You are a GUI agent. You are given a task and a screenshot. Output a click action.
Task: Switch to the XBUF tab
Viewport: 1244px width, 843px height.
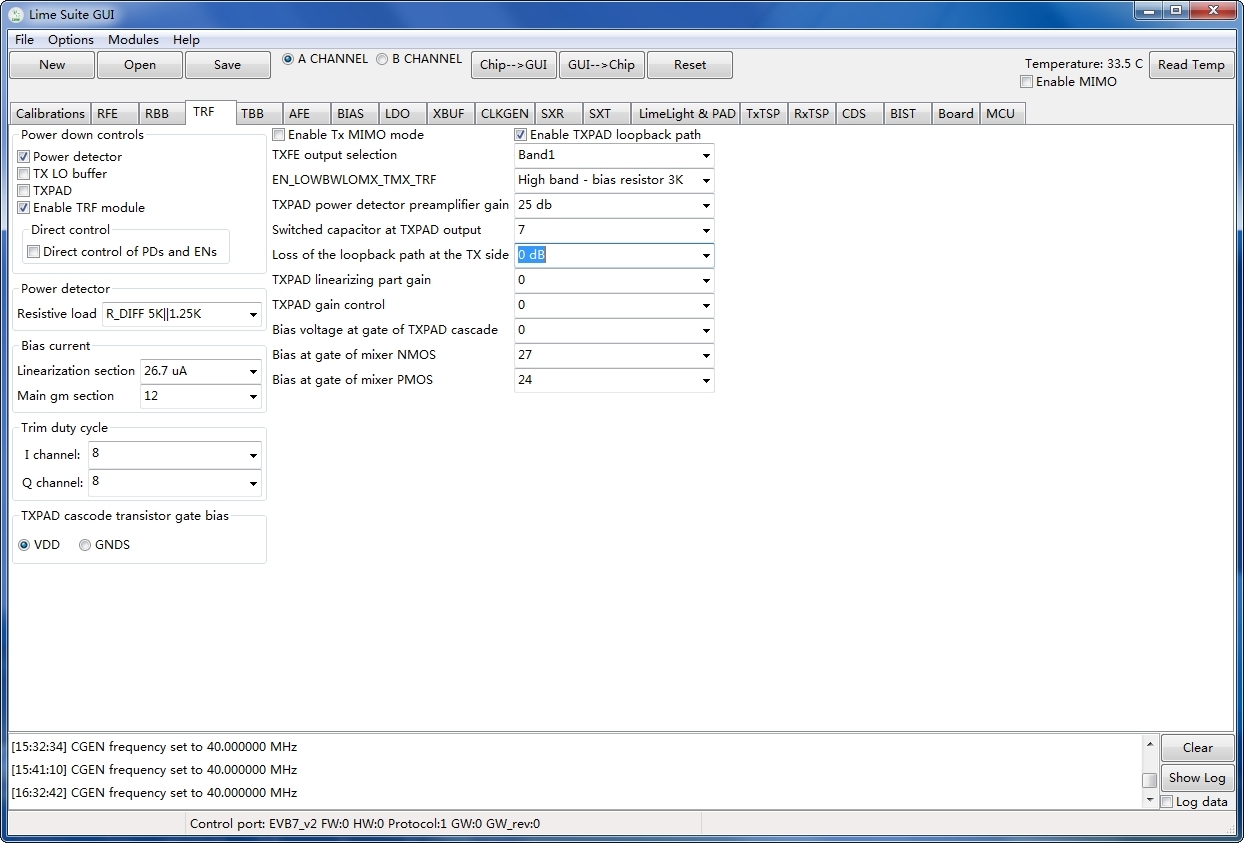[x=449, y=114]
